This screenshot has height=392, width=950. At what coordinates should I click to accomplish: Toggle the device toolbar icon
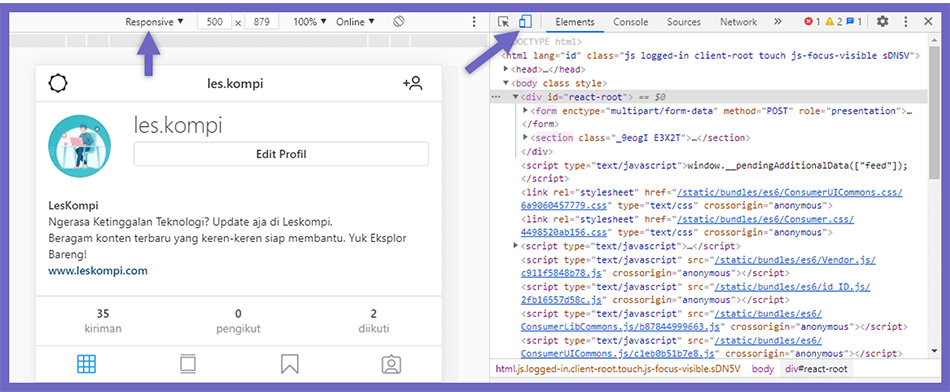[525, 22]
